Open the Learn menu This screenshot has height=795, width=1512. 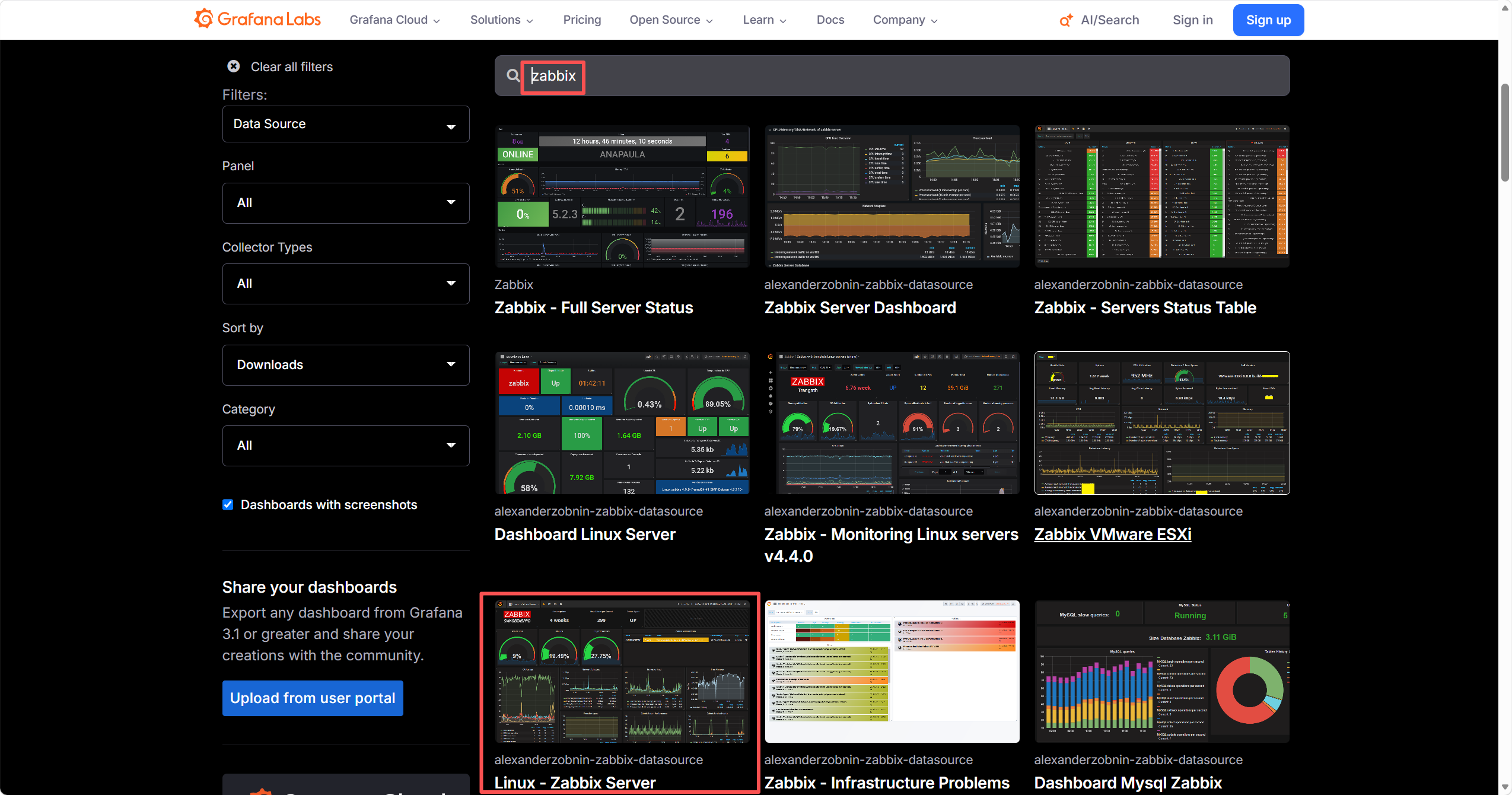[x=765, y=20]
